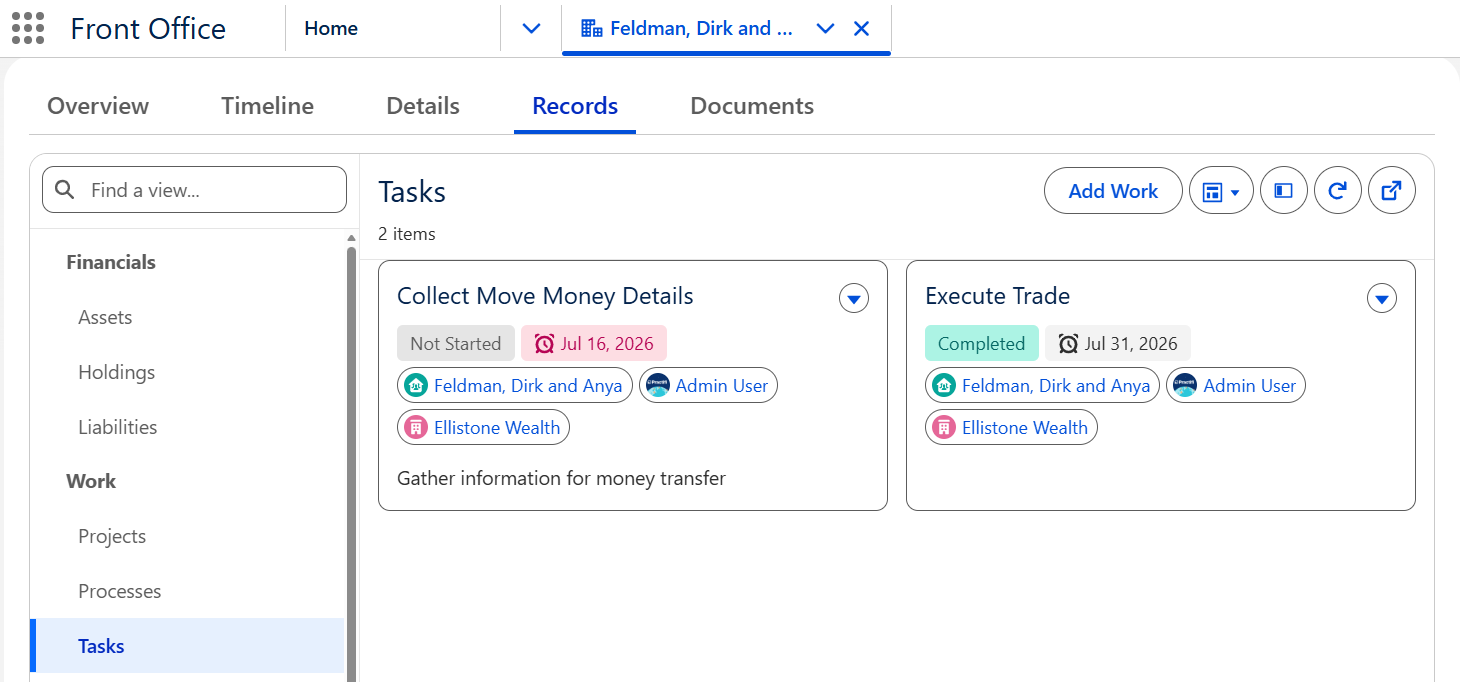
Task: Select the Records tab
Action: 575,106
